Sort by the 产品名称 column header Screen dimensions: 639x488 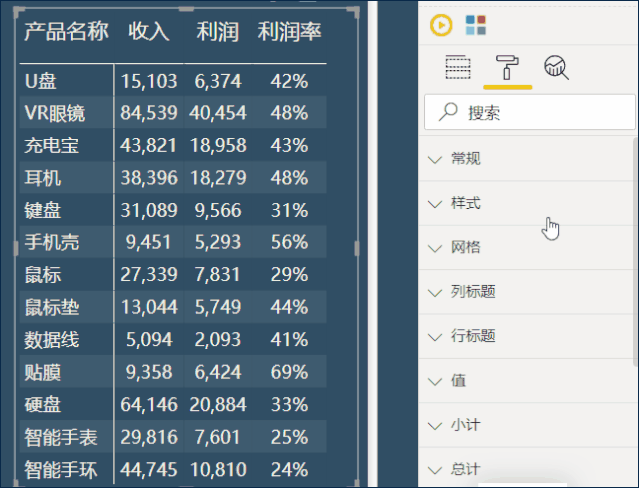point(66,31)
